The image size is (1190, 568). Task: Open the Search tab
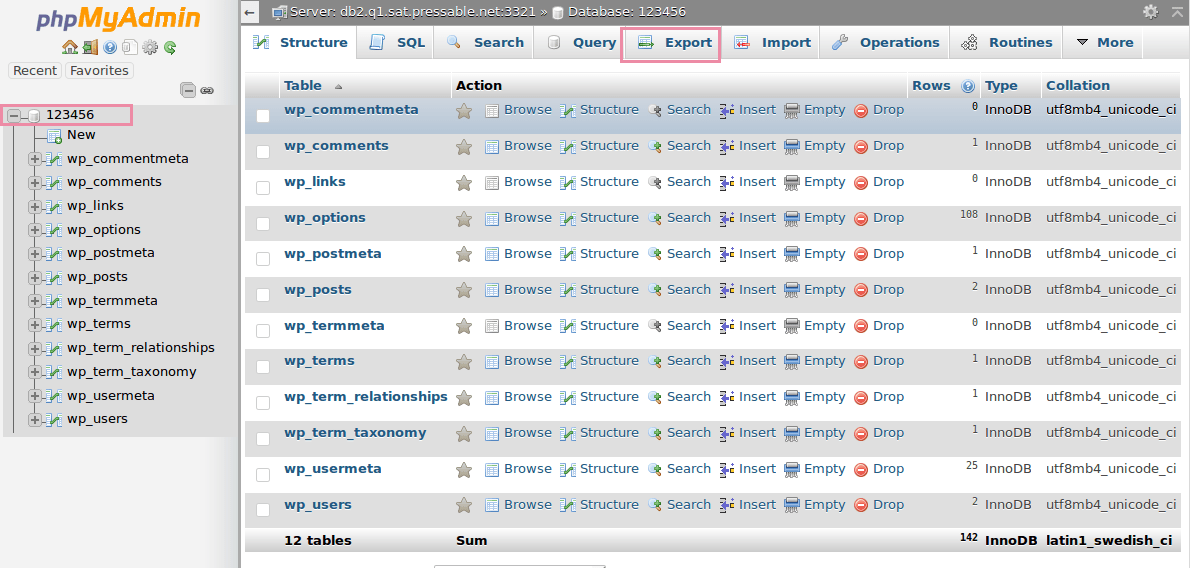(x=485, y=43)
